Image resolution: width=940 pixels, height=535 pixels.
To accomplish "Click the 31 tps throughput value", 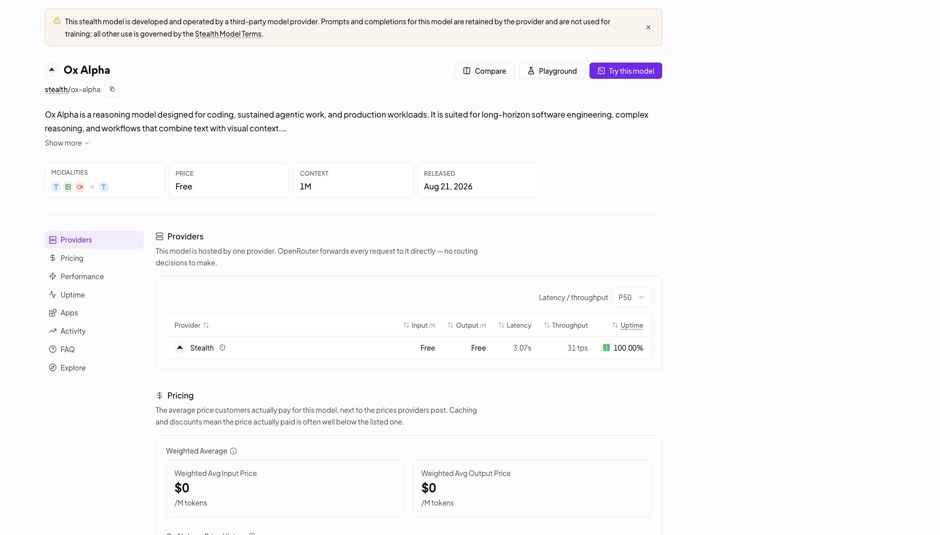I will (x=577, y=348).
